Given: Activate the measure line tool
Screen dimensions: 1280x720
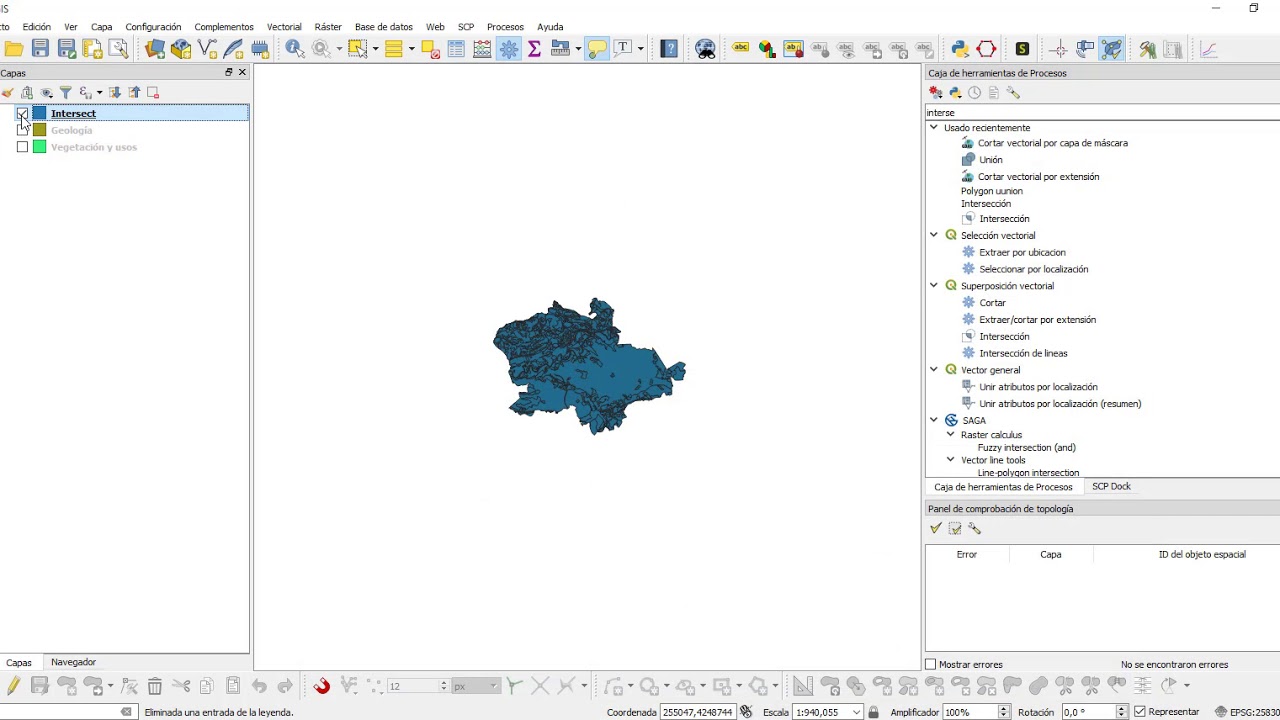Looking at the screenshot, I should point(560,48).
